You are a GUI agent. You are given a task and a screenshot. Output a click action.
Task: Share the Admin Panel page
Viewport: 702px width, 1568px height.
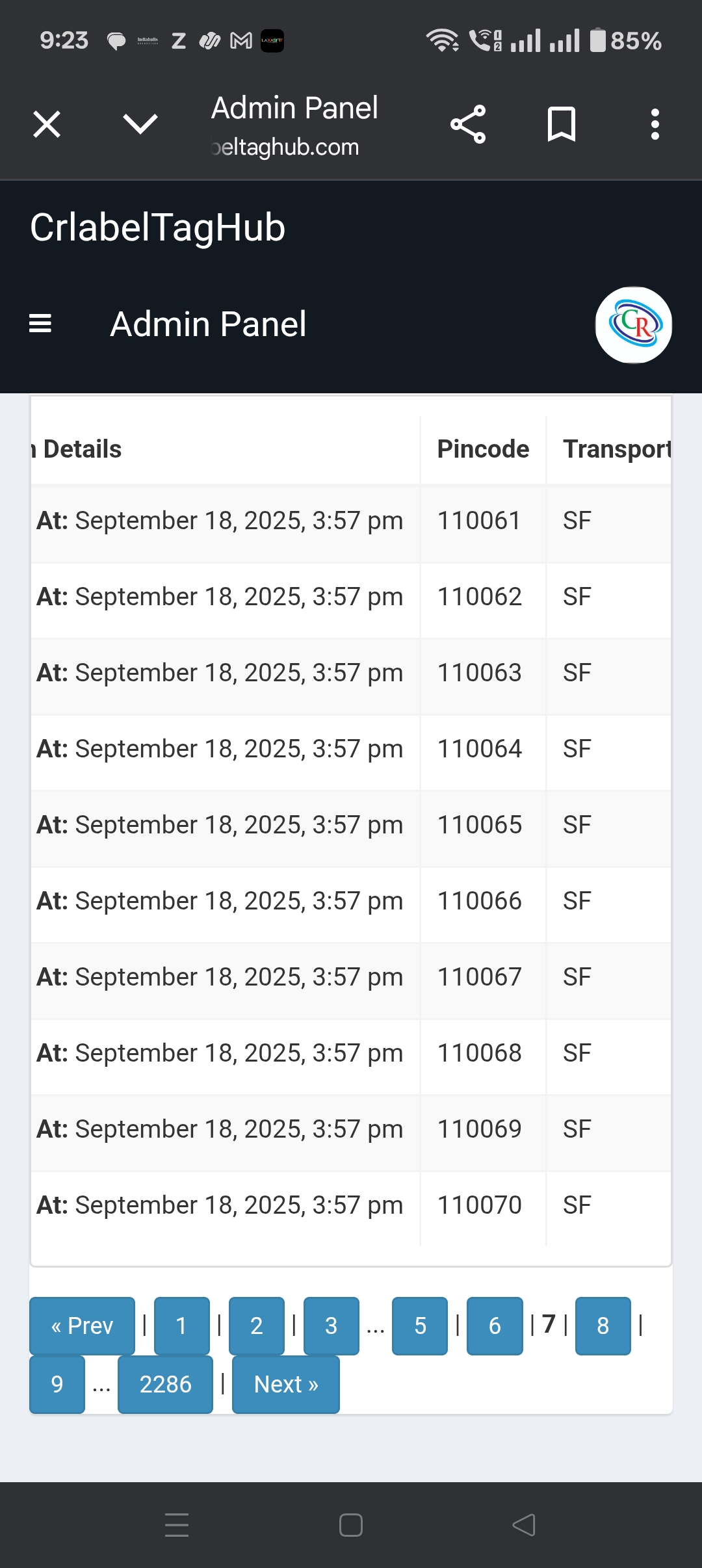click(468, 124)
